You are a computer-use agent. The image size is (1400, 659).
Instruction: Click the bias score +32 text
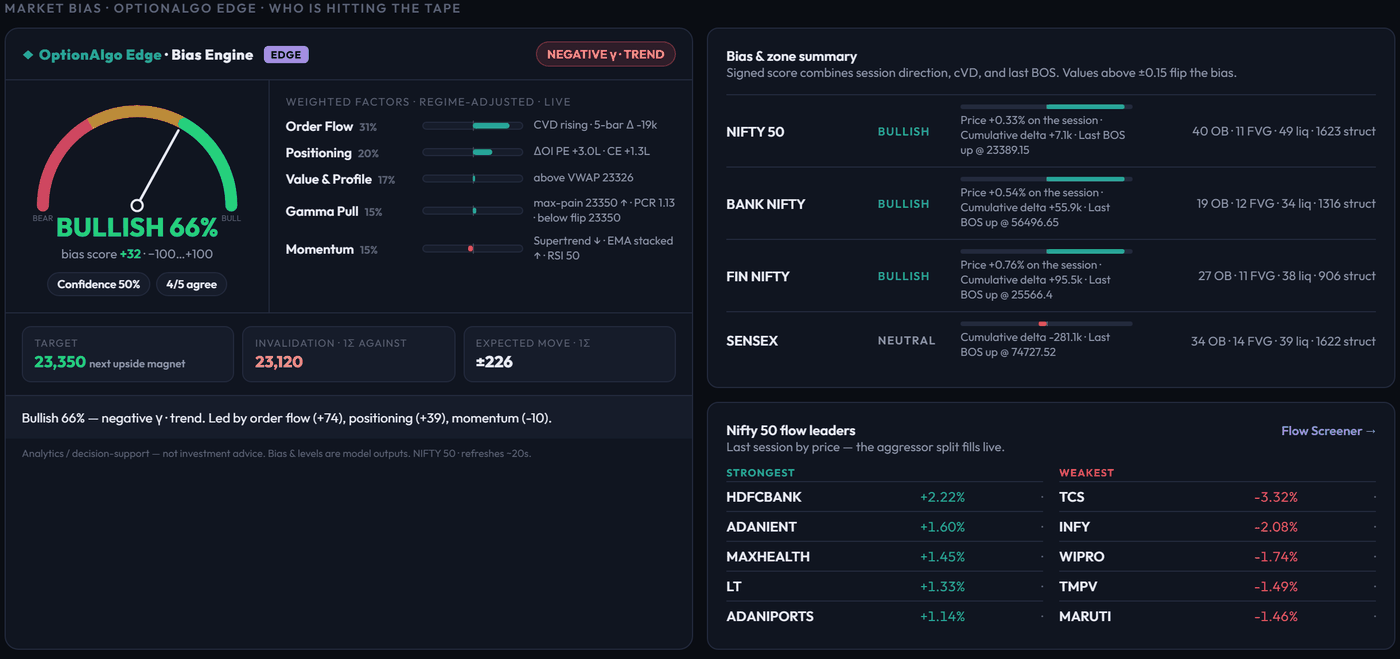137,254
